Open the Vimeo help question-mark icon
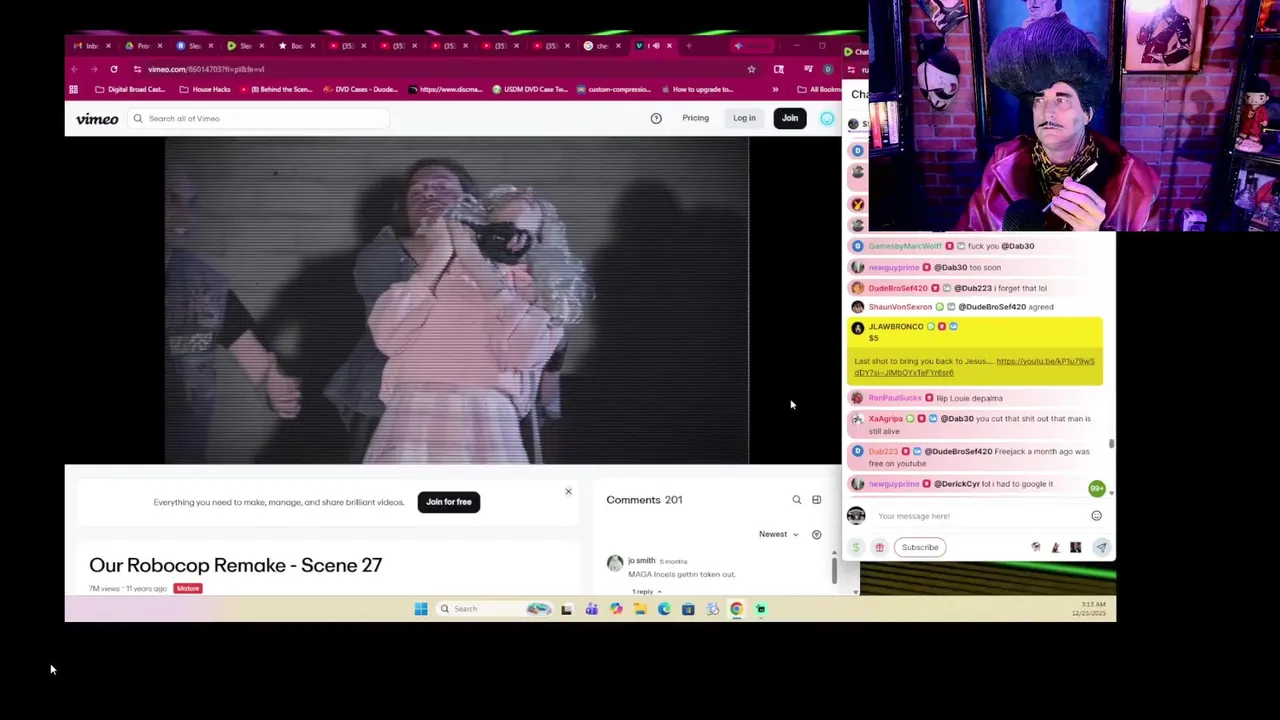The image size is (1280, 720). (x=656, y=118)
